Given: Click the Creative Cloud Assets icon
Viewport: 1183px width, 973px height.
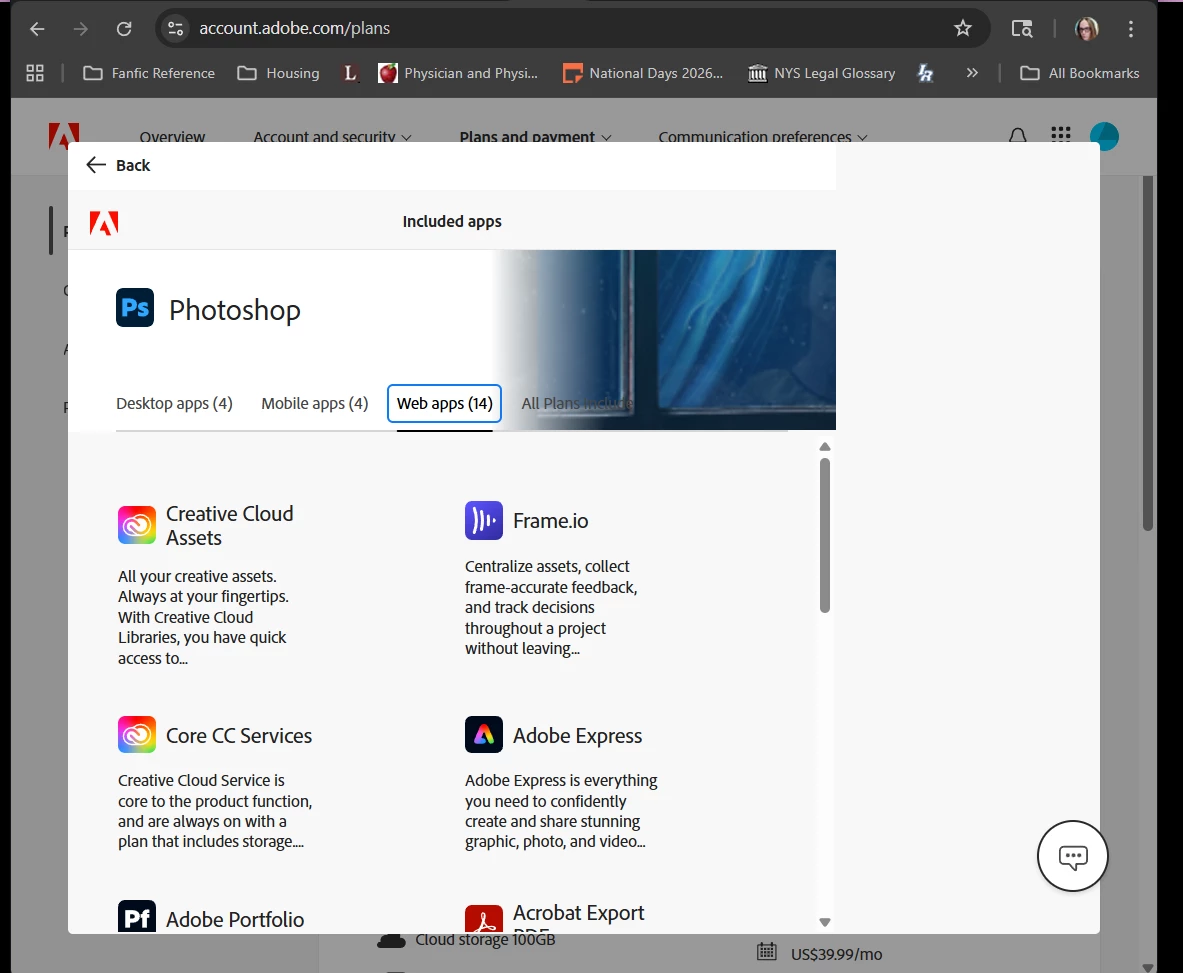Looking at the screenshot, I should [x=137, y=525].
